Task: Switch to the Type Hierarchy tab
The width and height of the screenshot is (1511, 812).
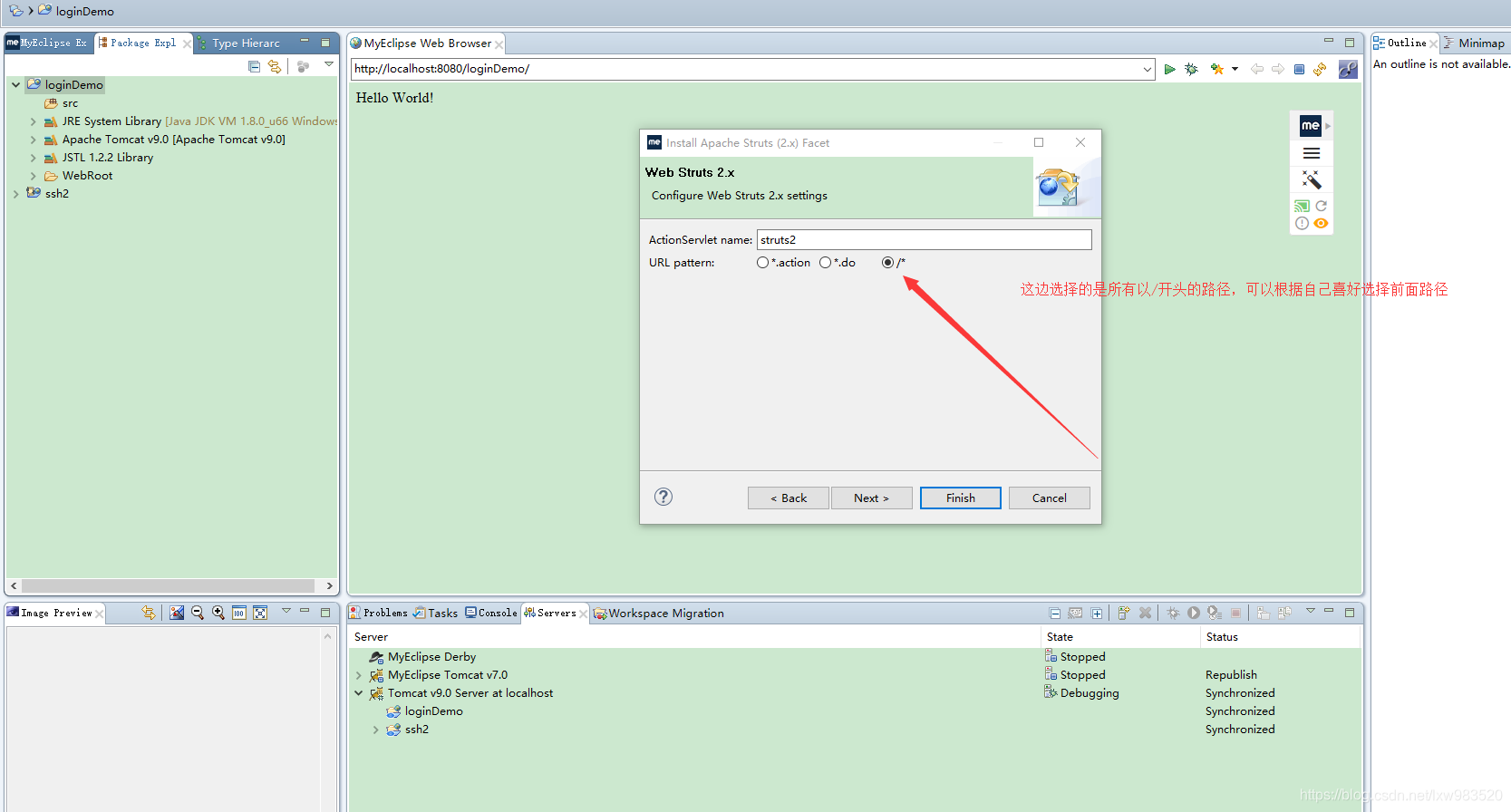Action: pyautogui.click(x=239, y=43)
